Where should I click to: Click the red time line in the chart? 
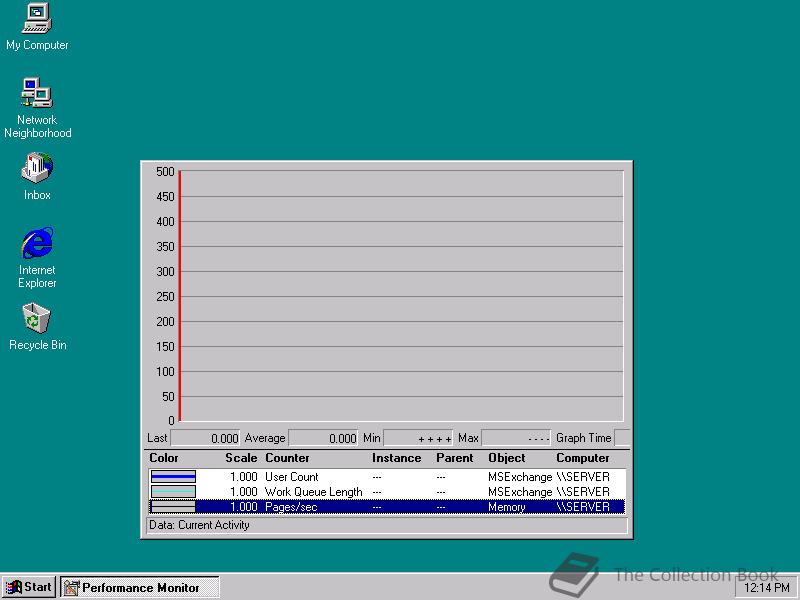(x=180, y=296)
